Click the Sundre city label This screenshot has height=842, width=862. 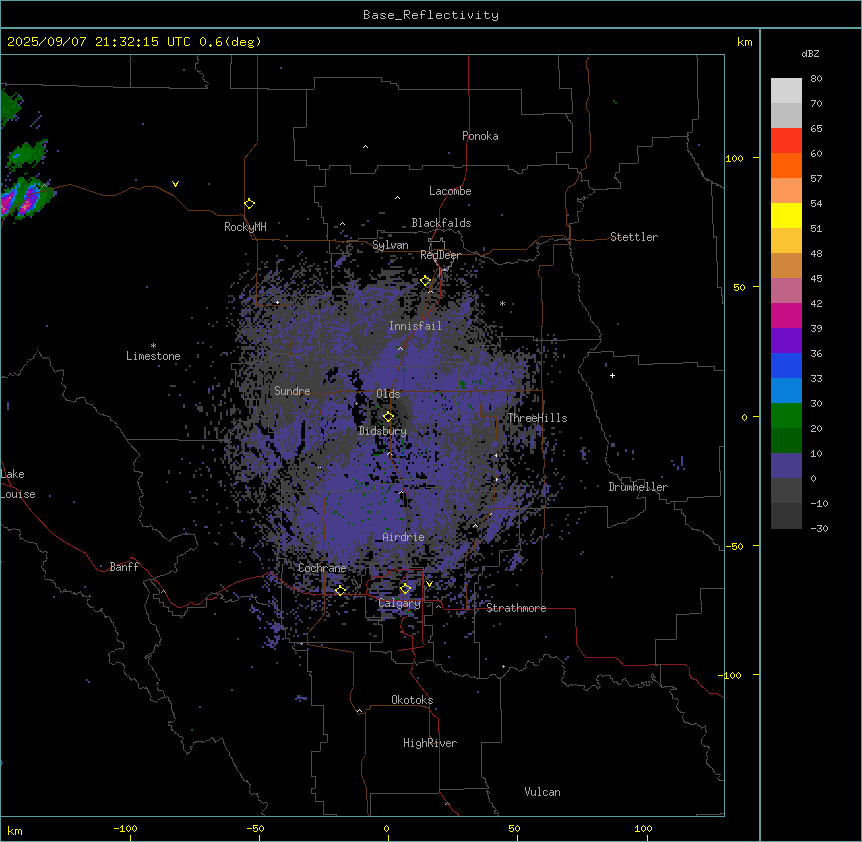tap(292, 391)
